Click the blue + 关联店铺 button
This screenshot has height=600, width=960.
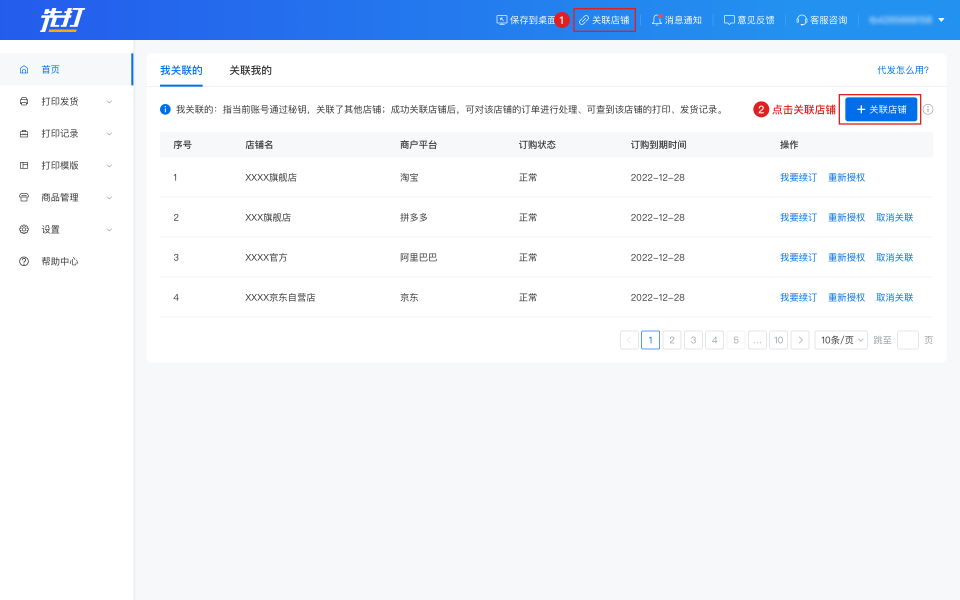880,109
